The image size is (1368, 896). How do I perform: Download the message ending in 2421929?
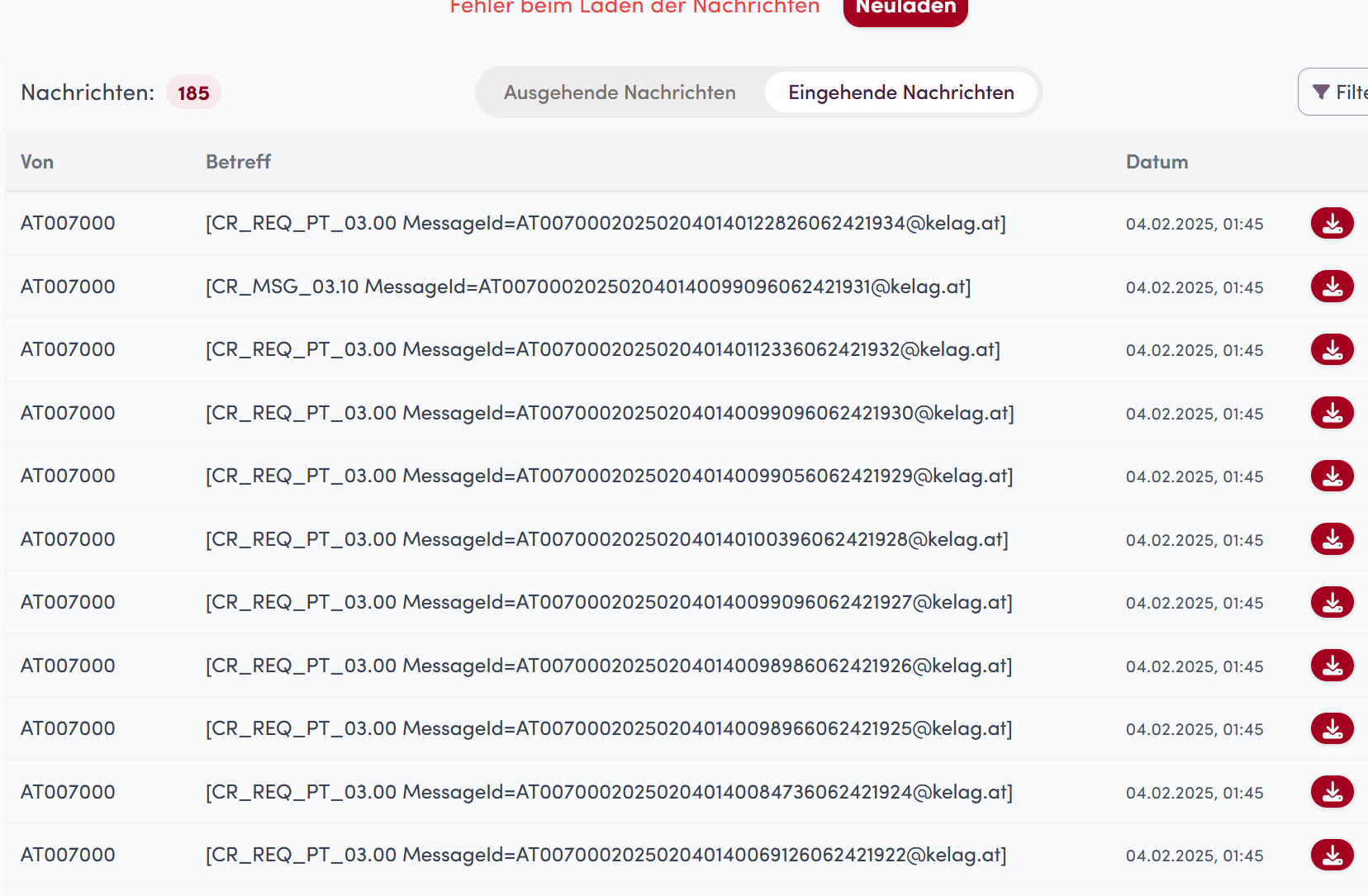(x=1332, y=476)
